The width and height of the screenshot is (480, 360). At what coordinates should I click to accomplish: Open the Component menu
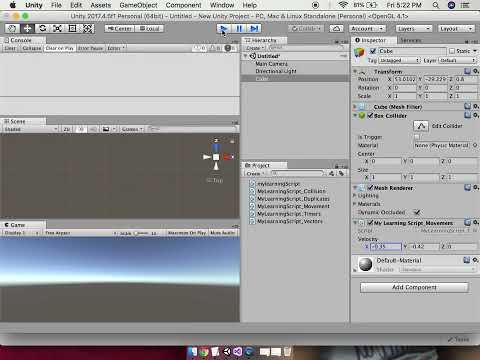(184, 5)
